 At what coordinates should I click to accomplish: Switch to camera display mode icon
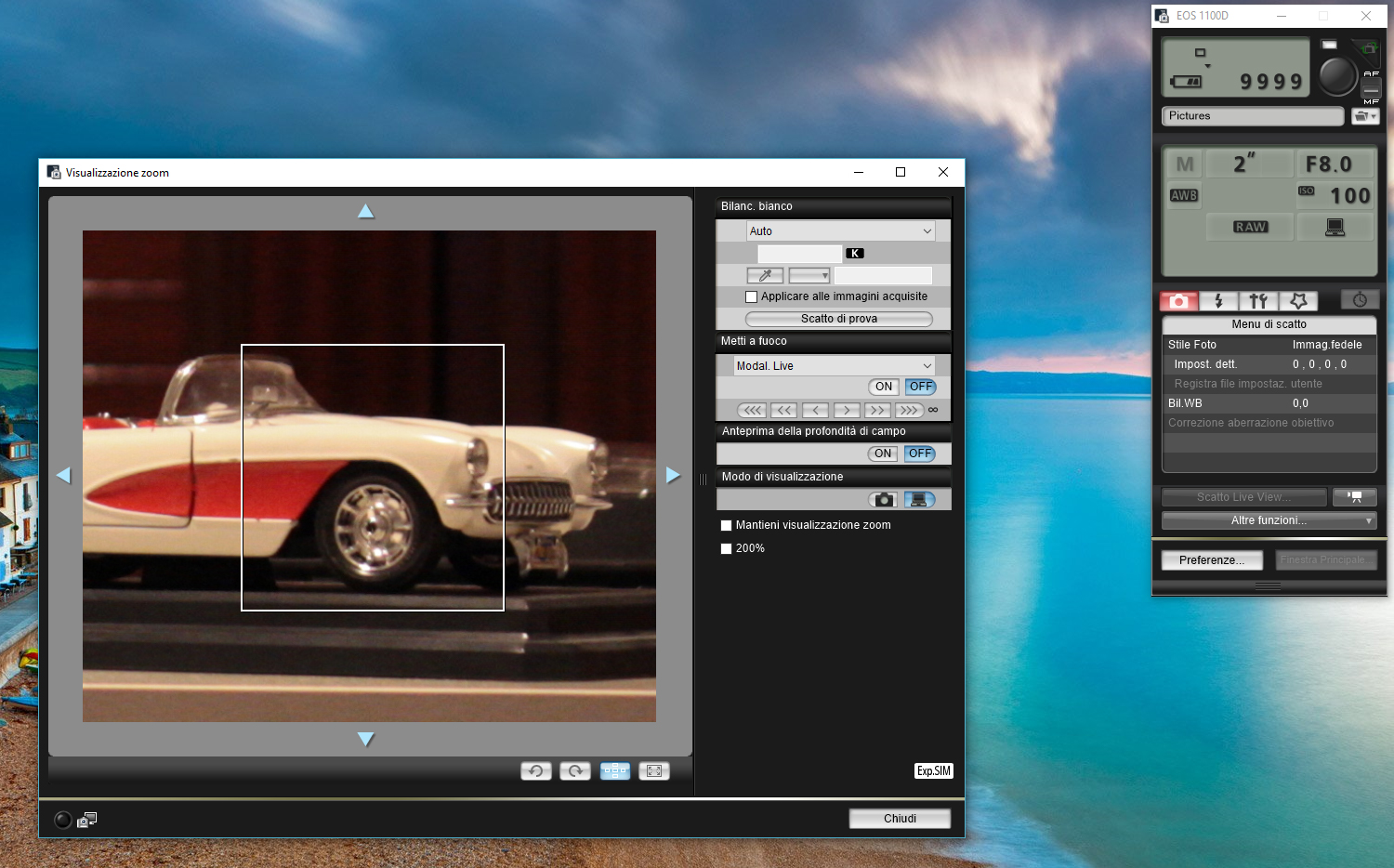[x=883, y=500]
